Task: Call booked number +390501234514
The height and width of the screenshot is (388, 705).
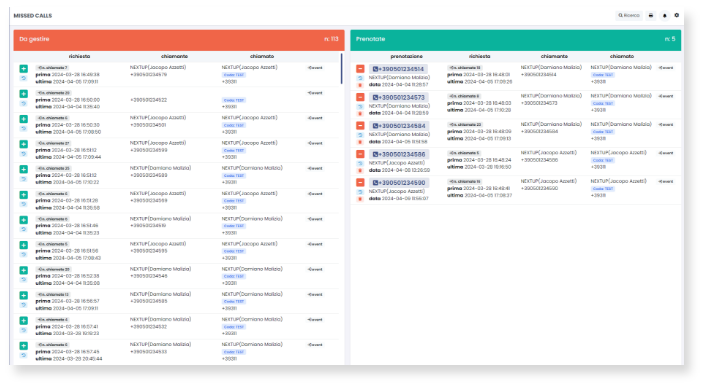Action: (x=398, y=69)
